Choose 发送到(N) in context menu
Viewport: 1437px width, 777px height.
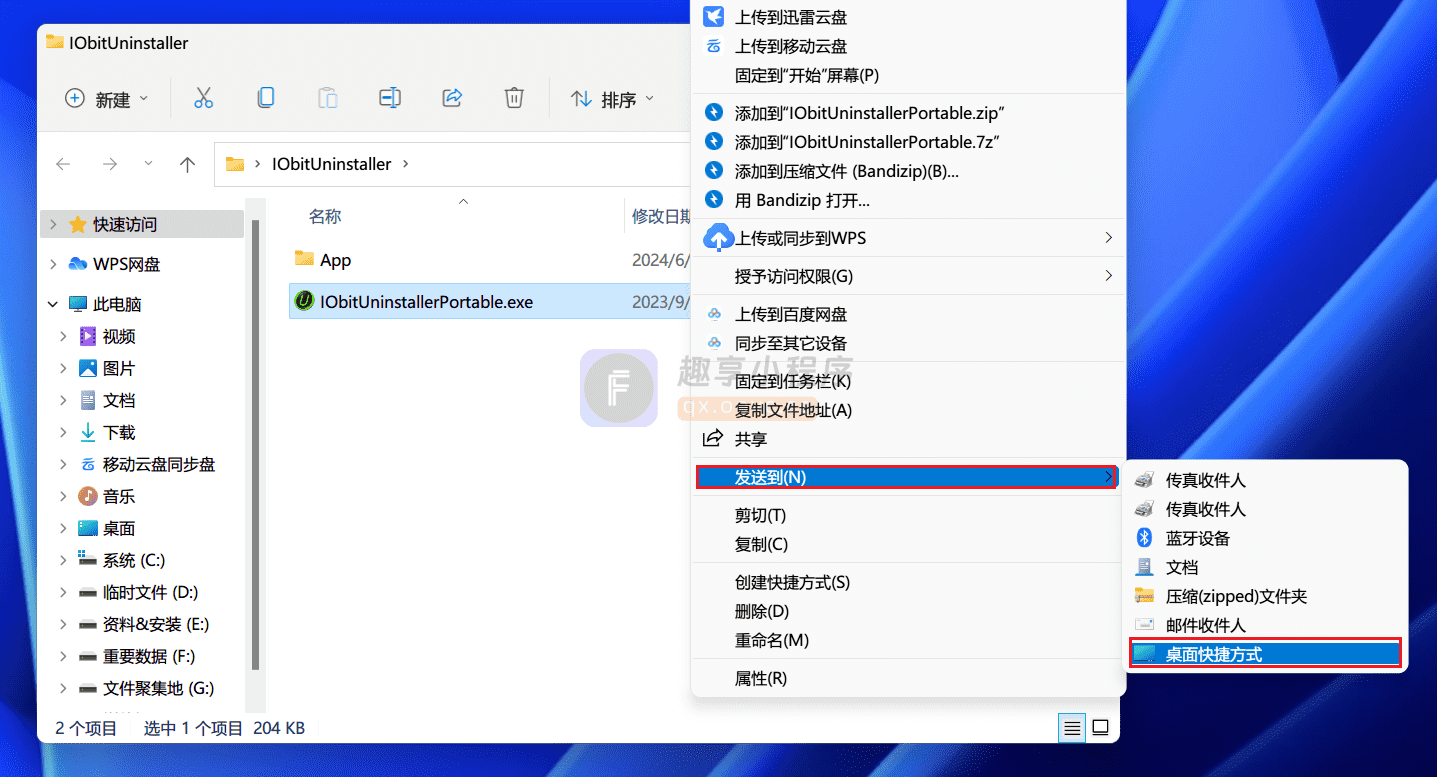point(908,477)
